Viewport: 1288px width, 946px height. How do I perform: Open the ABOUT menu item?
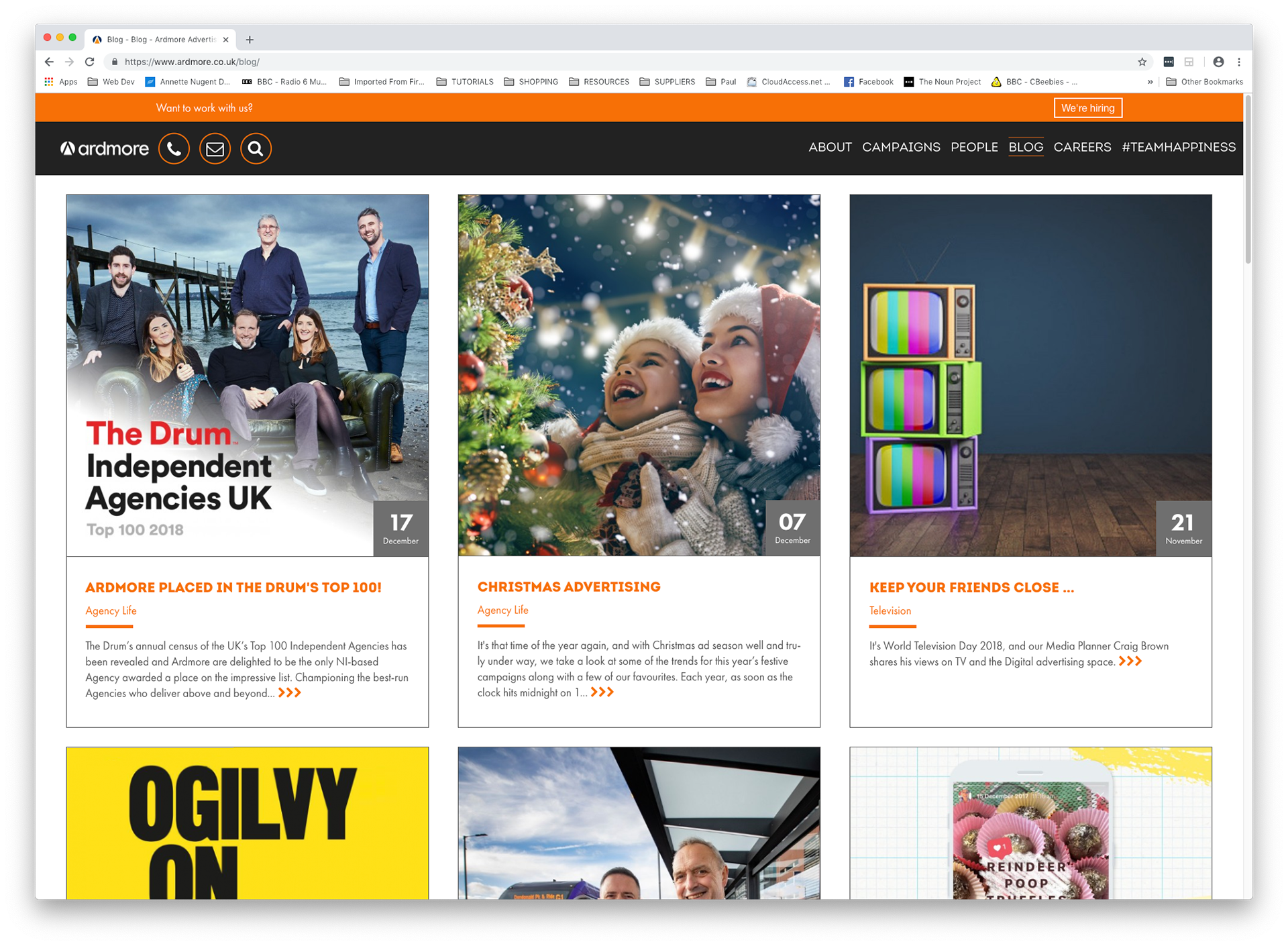(x=830, y=148)
